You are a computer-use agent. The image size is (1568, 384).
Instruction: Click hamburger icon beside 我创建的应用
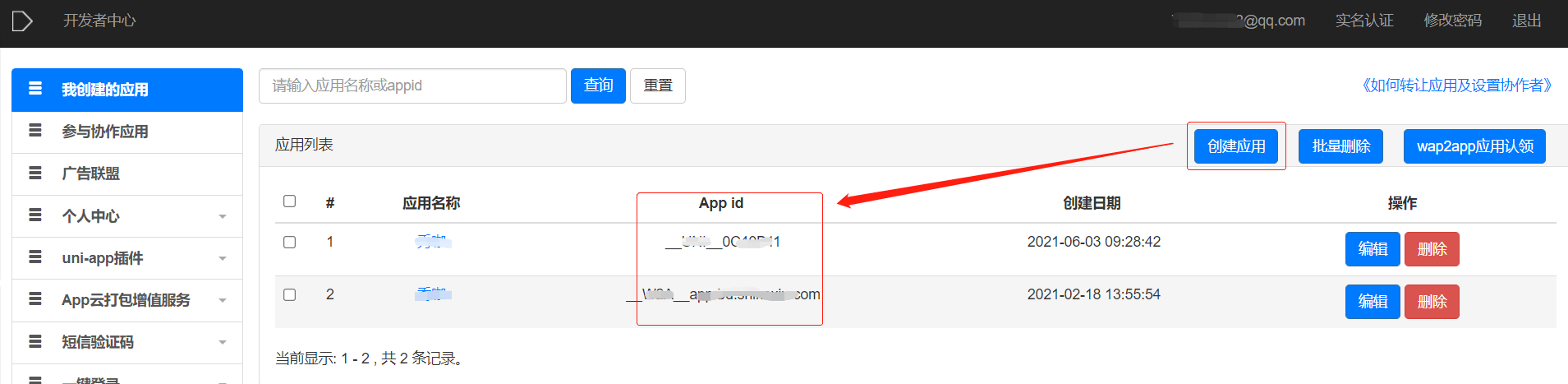[x=35, y=89]
